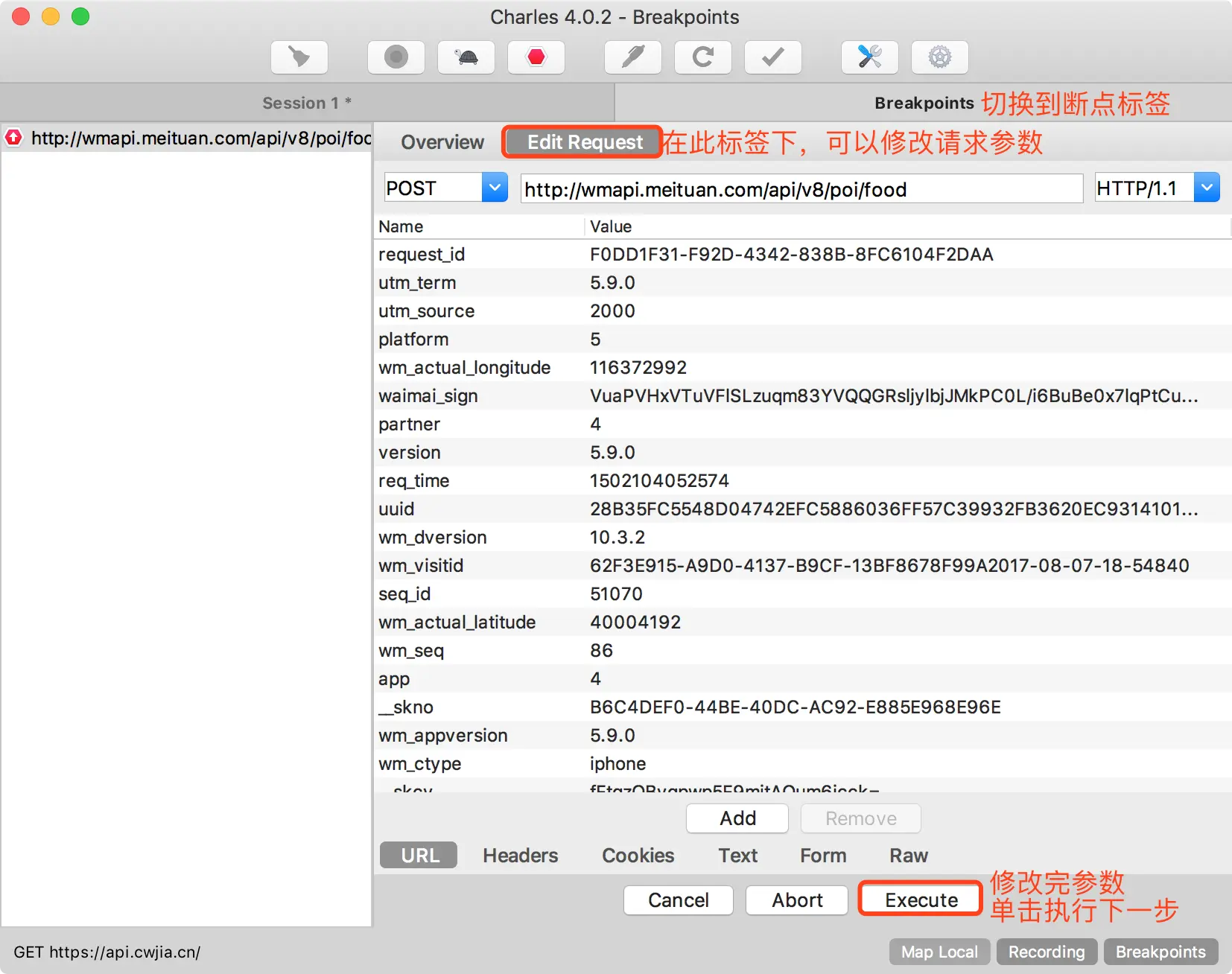Edit the request URL input field
The width and height of the screenshot is (1232, 974).
coord(801,189)
